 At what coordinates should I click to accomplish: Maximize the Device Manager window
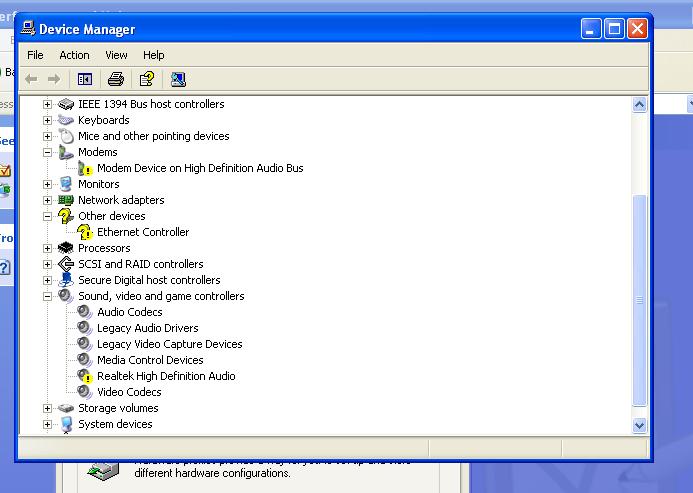pyautogui.click(x=614, y=29)
